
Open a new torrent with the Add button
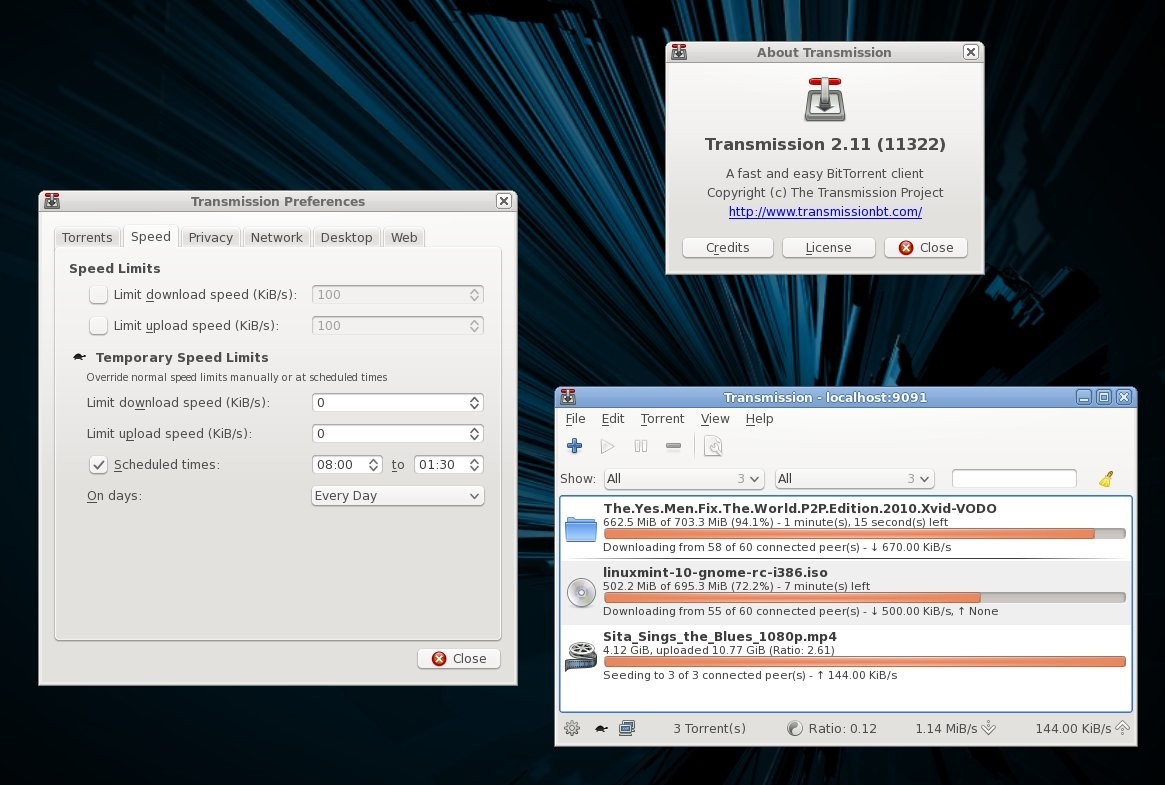tap(574, 446)
